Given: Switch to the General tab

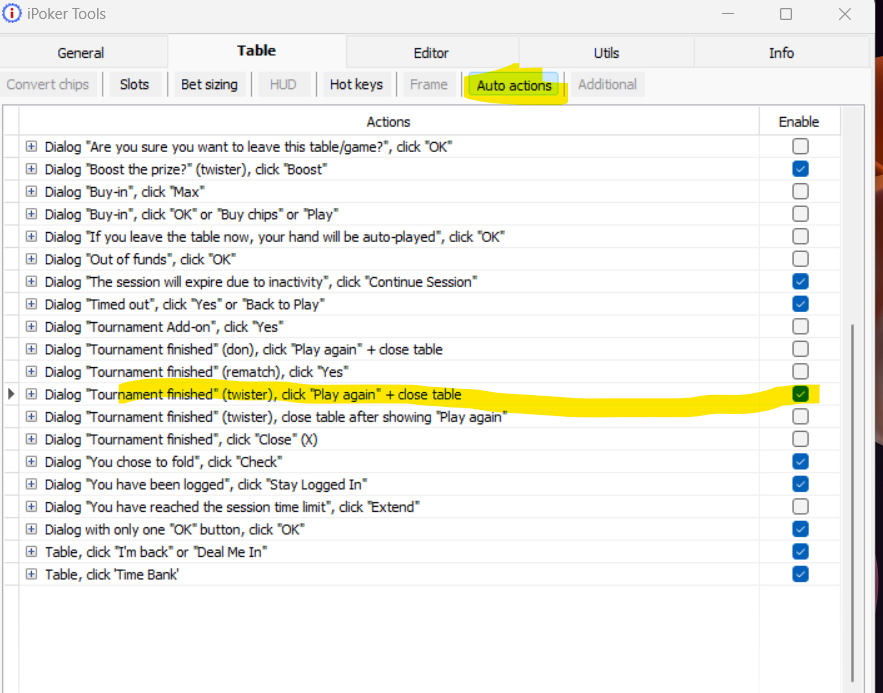Looking at the screenshot, I should (x=81, y=53).
